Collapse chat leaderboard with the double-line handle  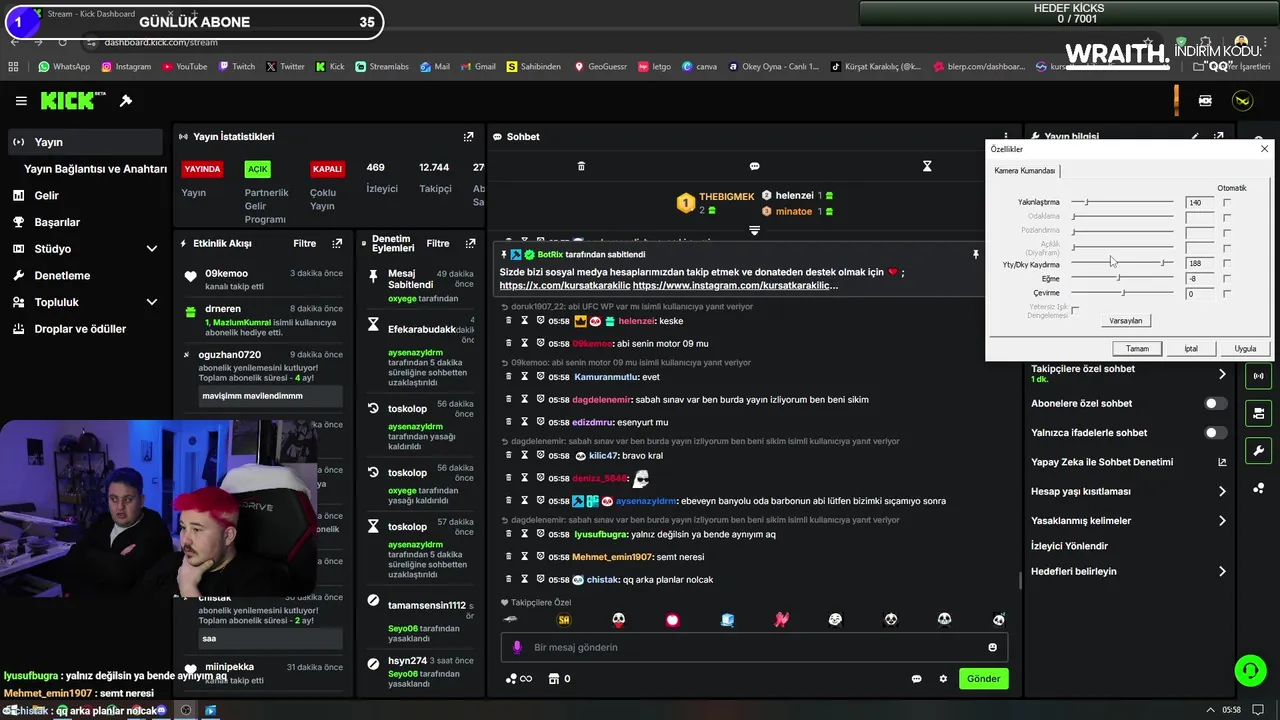tap(755, 231)
